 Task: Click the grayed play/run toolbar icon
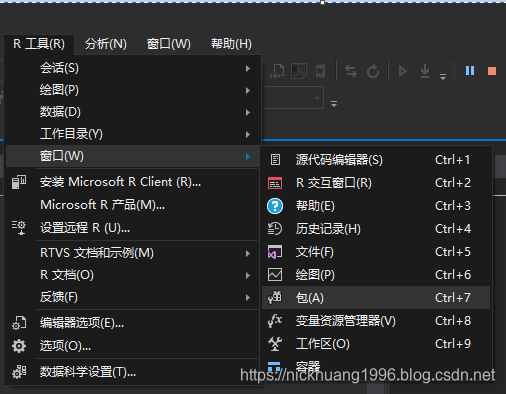click(x=402, y=71)
